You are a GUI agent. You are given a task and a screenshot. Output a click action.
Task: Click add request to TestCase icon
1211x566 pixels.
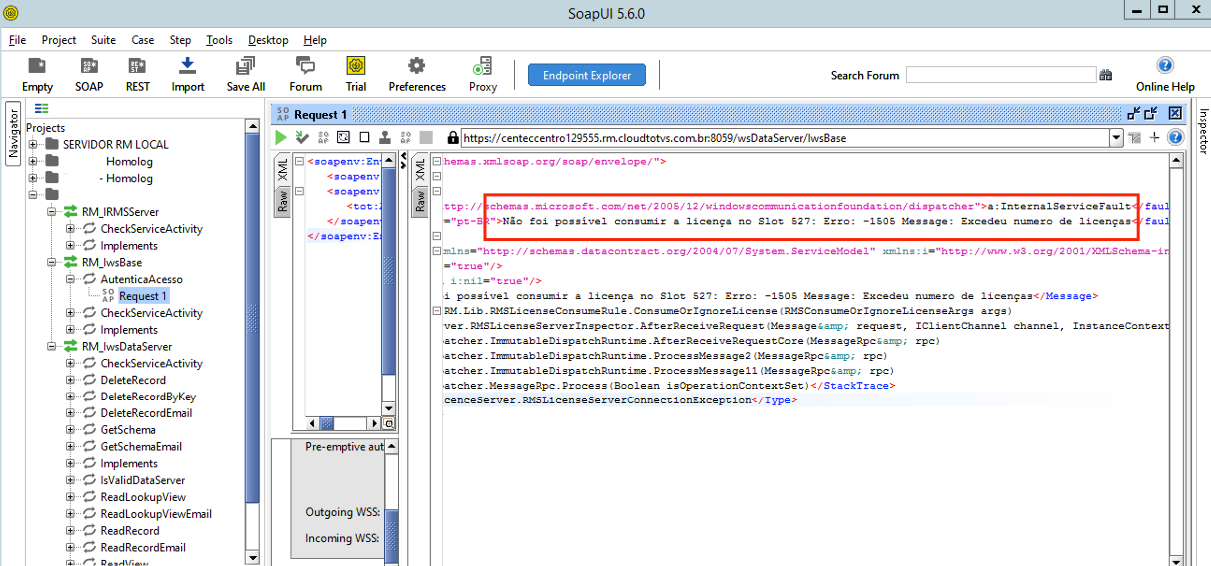click(x=302, y=137)
